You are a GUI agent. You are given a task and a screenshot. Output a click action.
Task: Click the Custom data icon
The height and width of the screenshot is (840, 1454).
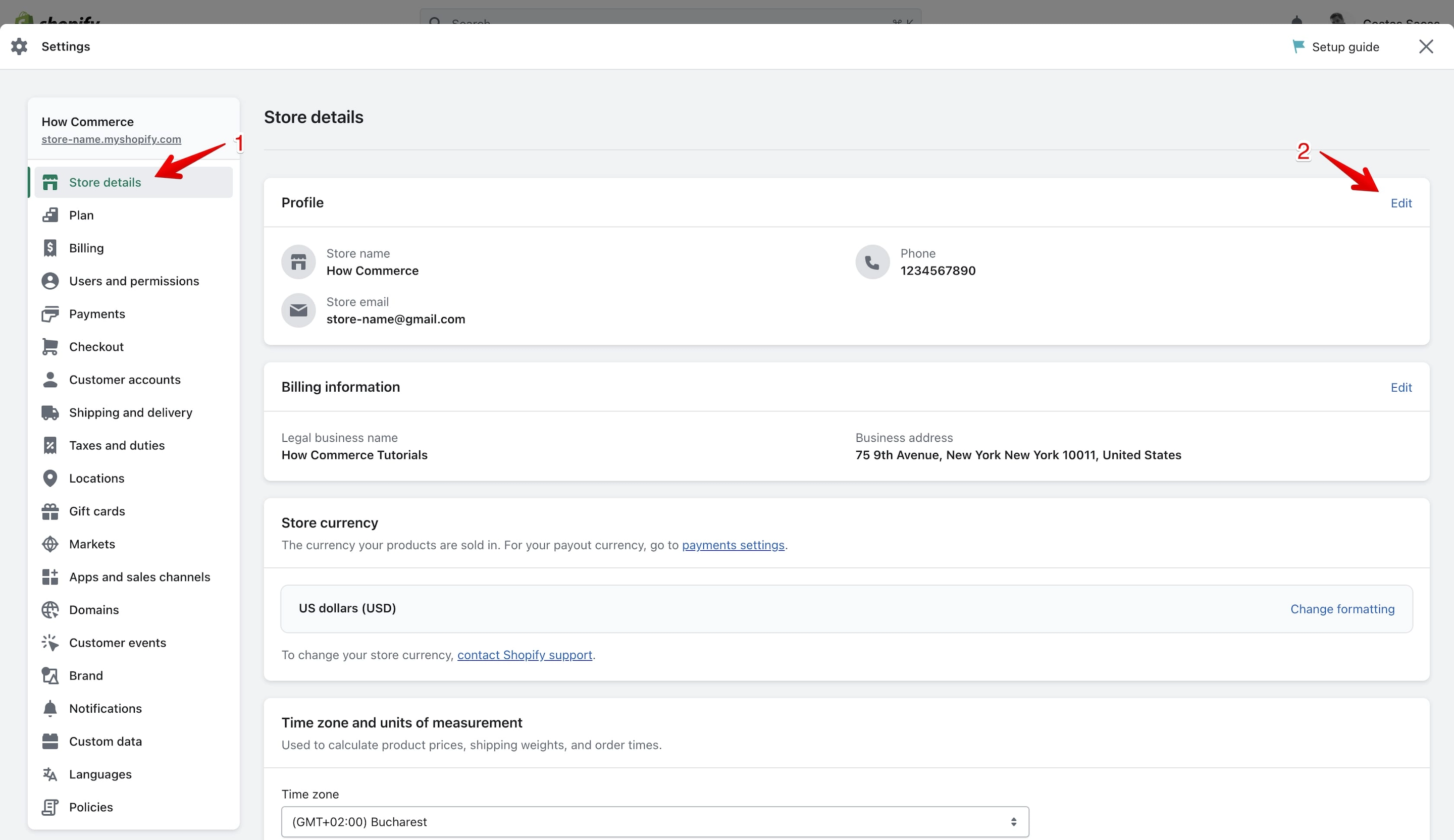(x=50, y=742)
